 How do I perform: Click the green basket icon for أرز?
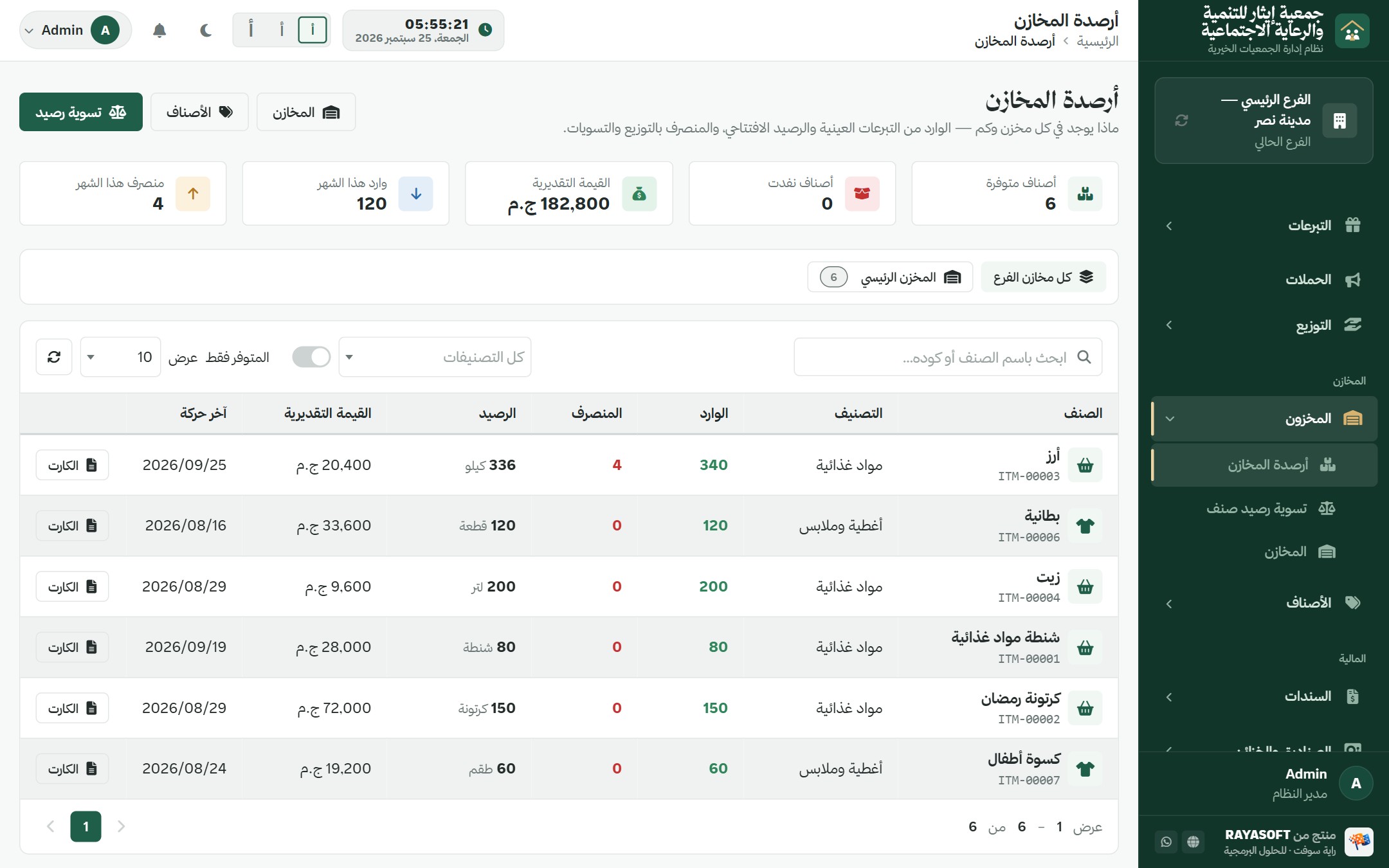pos(1085,465)
